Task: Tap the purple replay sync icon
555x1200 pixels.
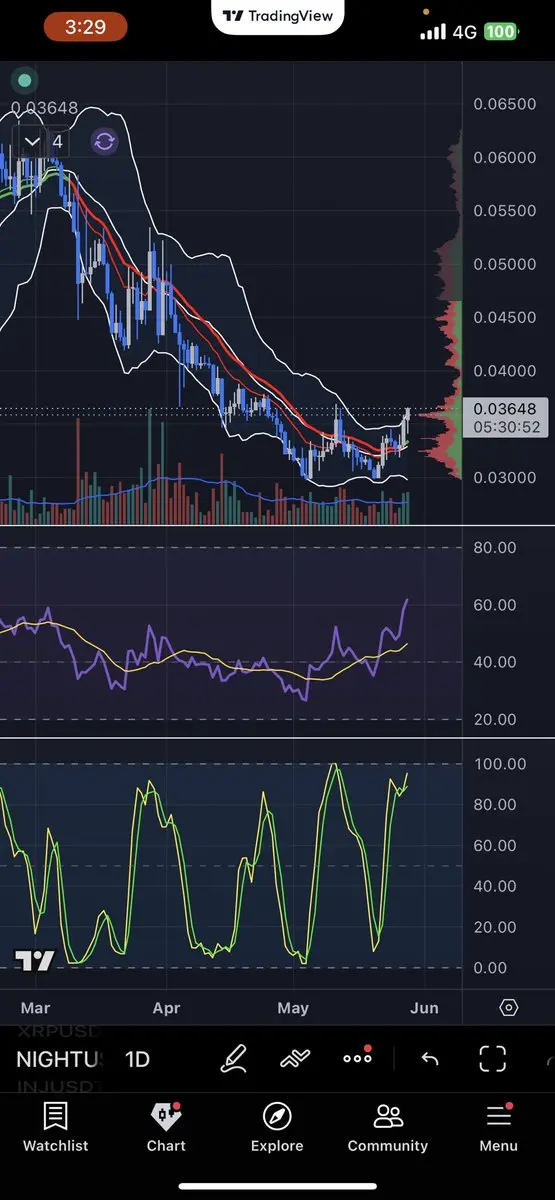Action: tap(104, 141)
